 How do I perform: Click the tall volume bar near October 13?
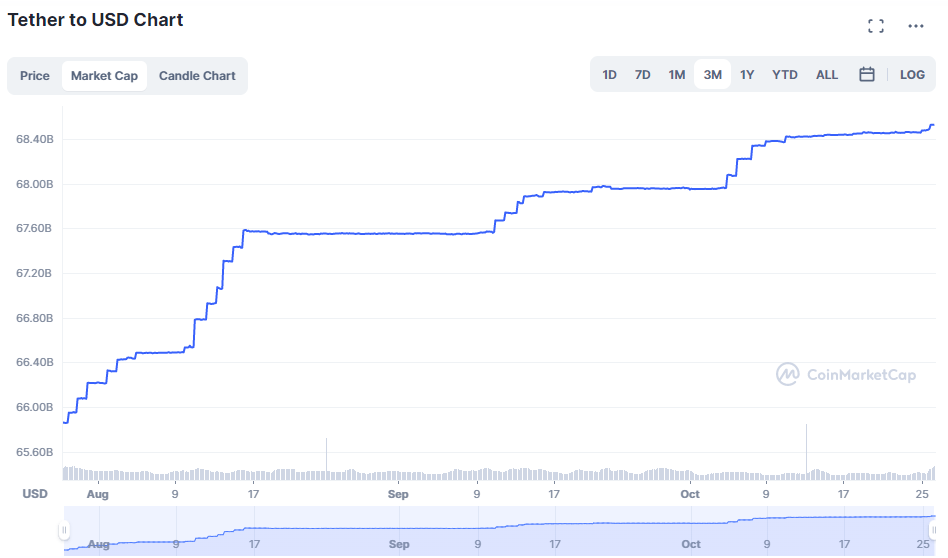tap(806, 452)
